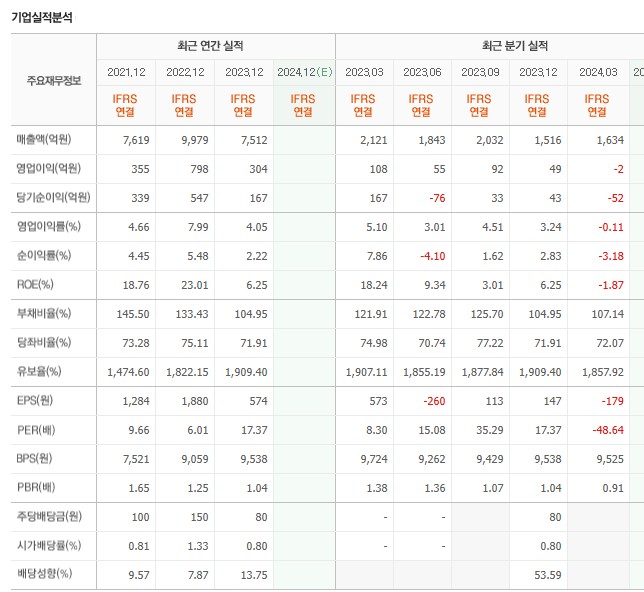The image size is (644, 592).
Task: Click the 영업이익률(%) row label
Action: (48, 226)
